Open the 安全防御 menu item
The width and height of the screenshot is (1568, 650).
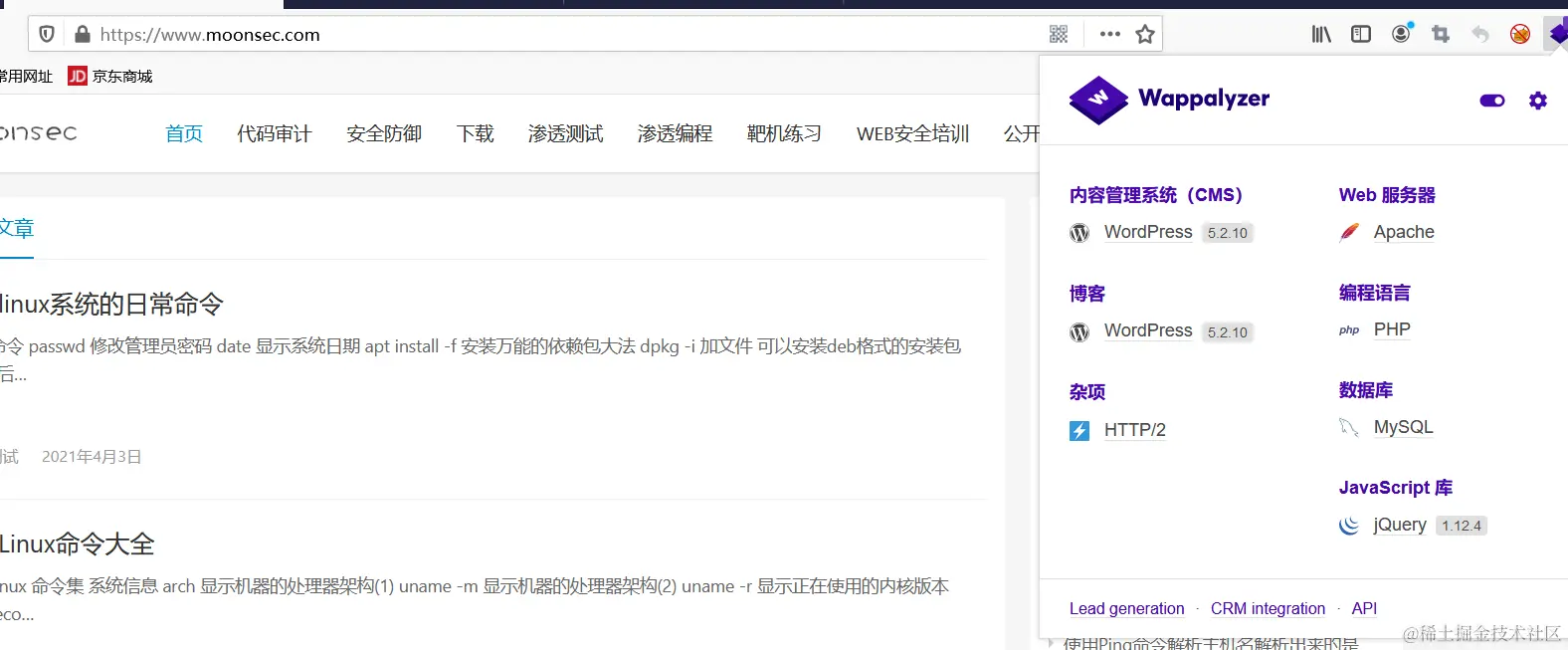[384, 133]
